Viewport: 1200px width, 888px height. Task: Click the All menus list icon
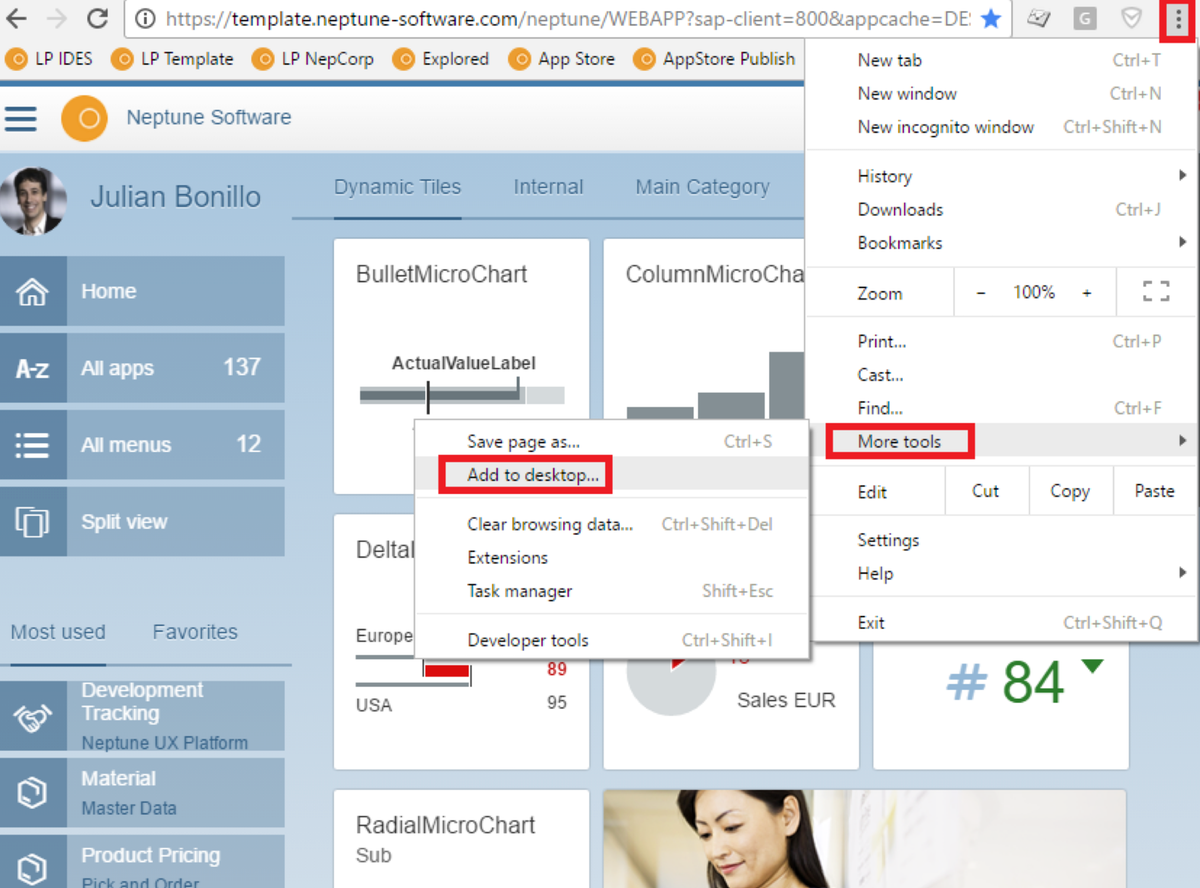click(32, 444)
